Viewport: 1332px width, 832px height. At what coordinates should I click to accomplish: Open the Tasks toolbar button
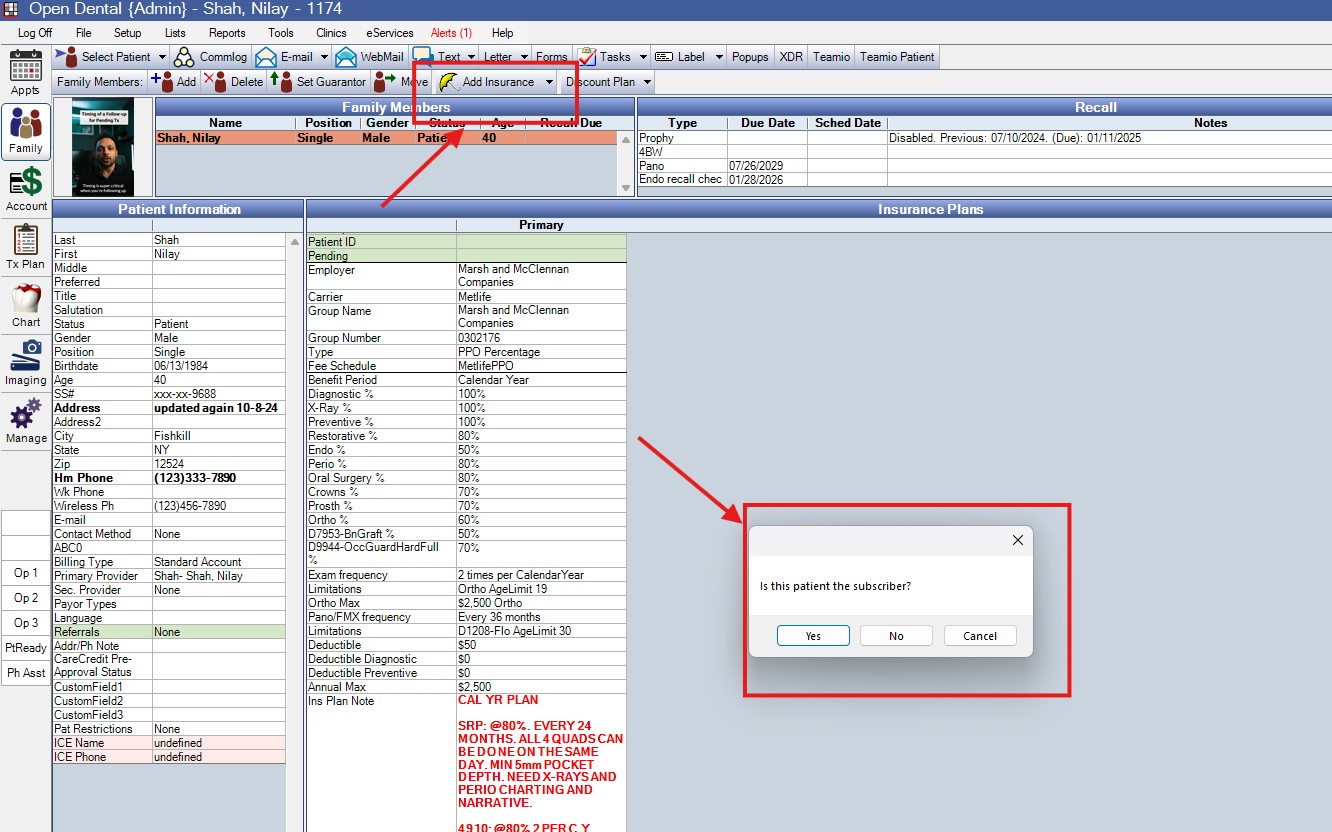pyautogui.click(x=605, y=57)
